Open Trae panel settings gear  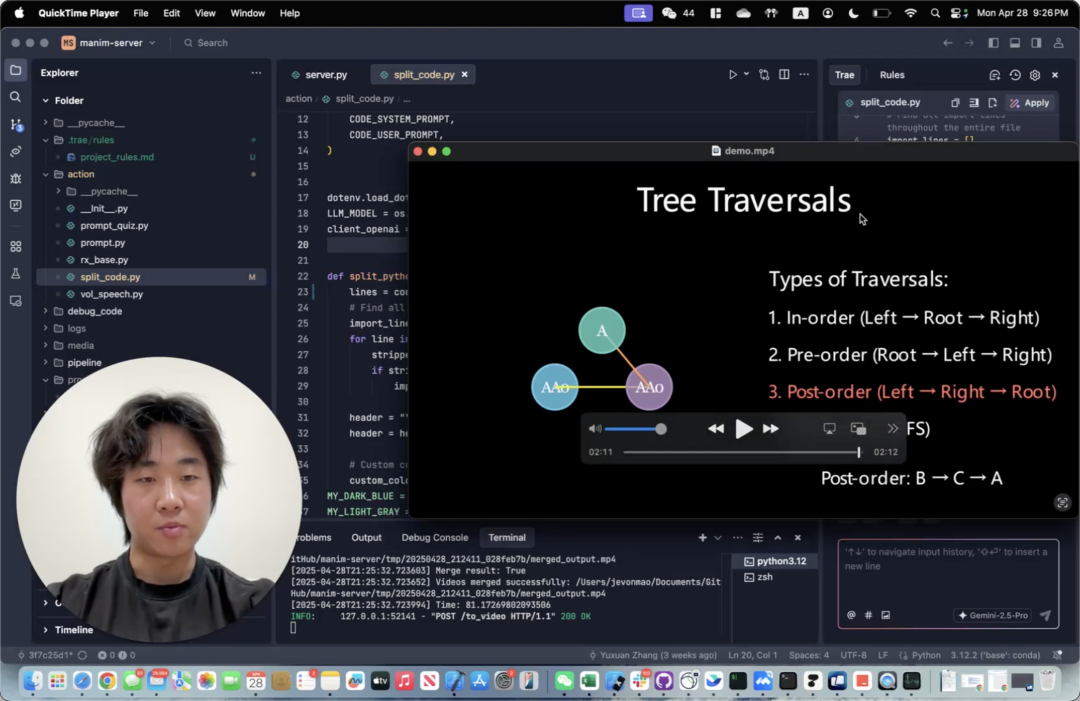1035,75
